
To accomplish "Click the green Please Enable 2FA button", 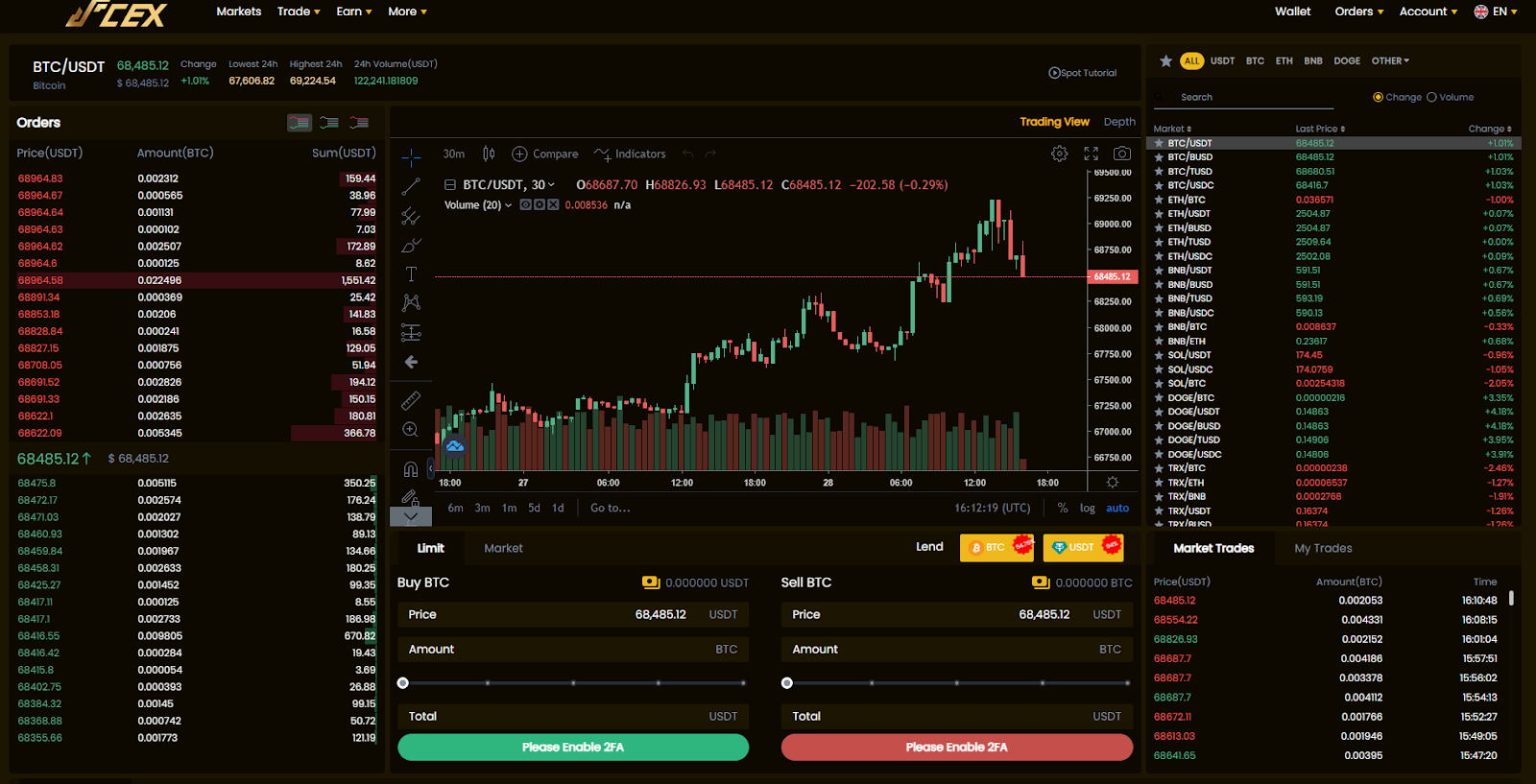I will tap(573, 748).
